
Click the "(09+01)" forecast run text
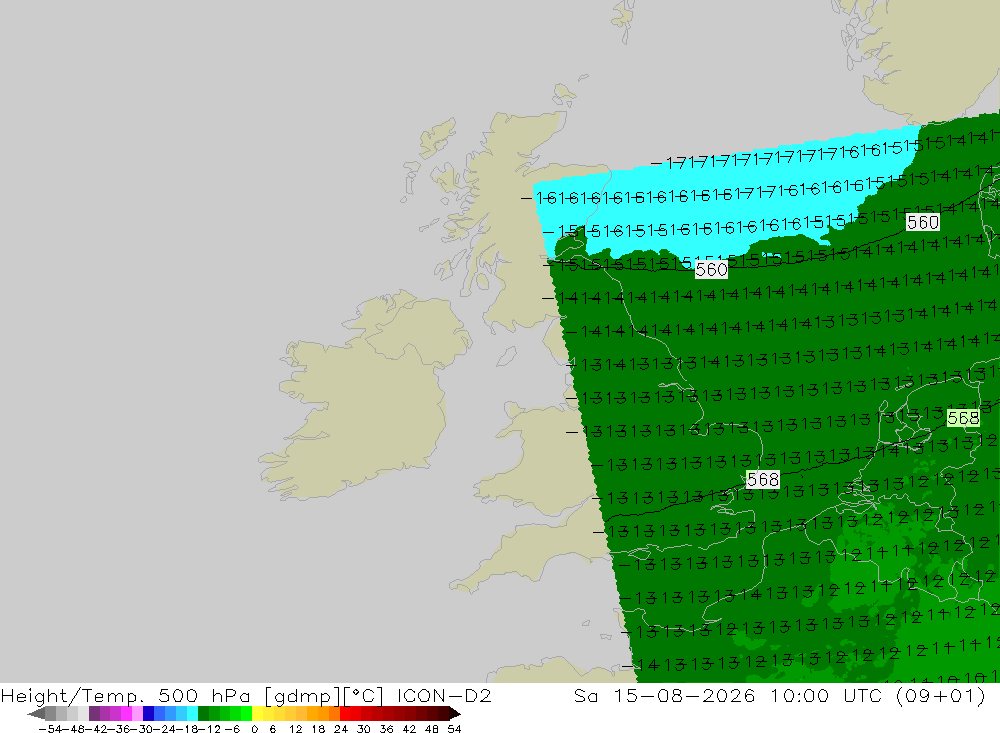(x=941, y=696)
